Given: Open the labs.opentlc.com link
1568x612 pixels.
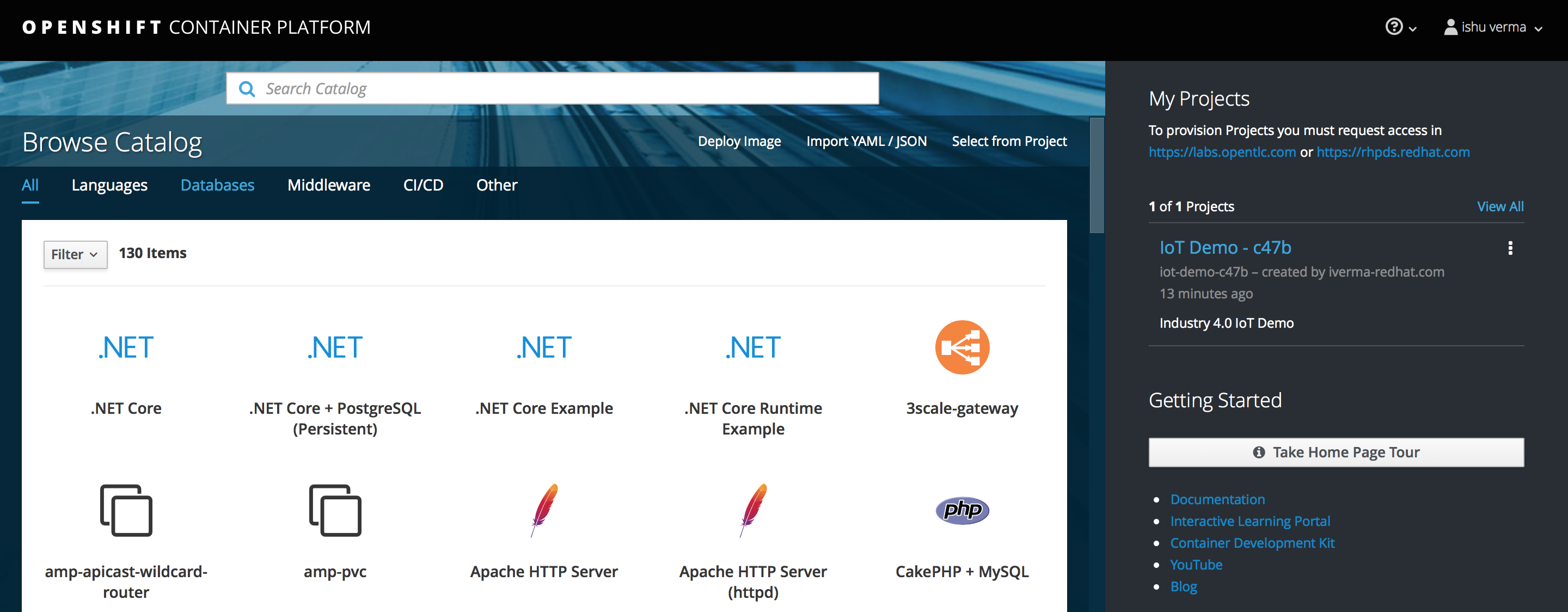Looking at the screenshot, I should coord(1222,152).
